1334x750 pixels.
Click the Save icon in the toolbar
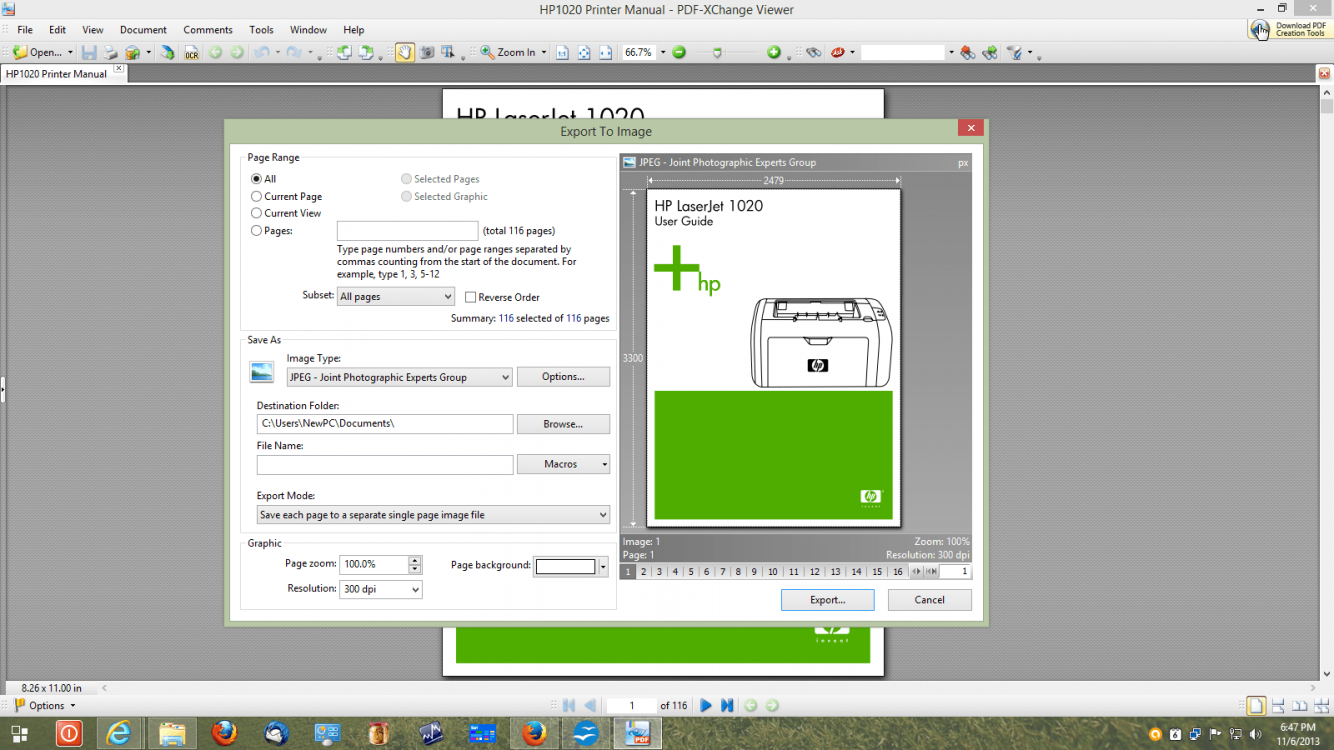click(89, 52)
